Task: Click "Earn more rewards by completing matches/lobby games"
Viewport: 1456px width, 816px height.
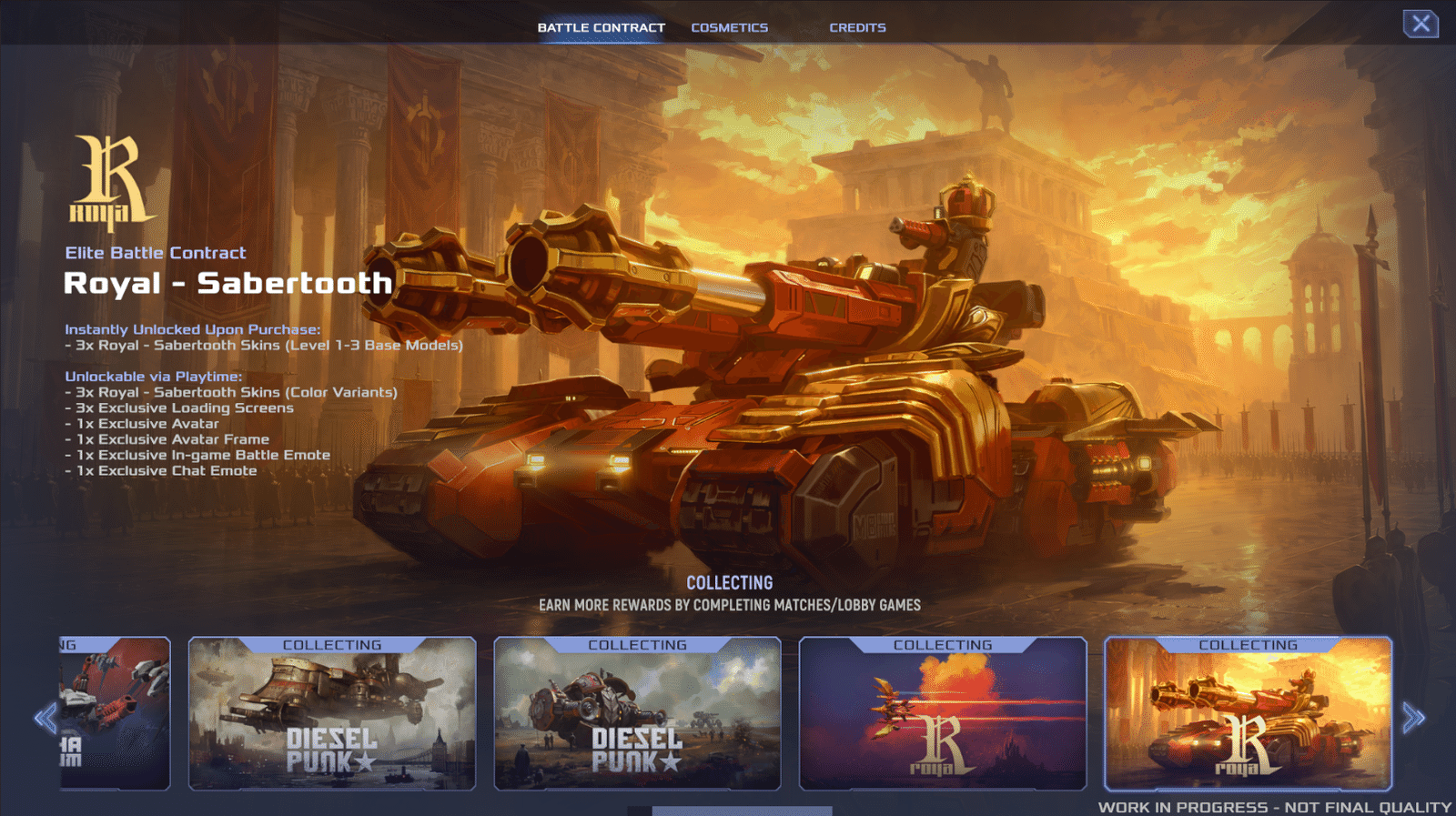Action: (730, 606)
